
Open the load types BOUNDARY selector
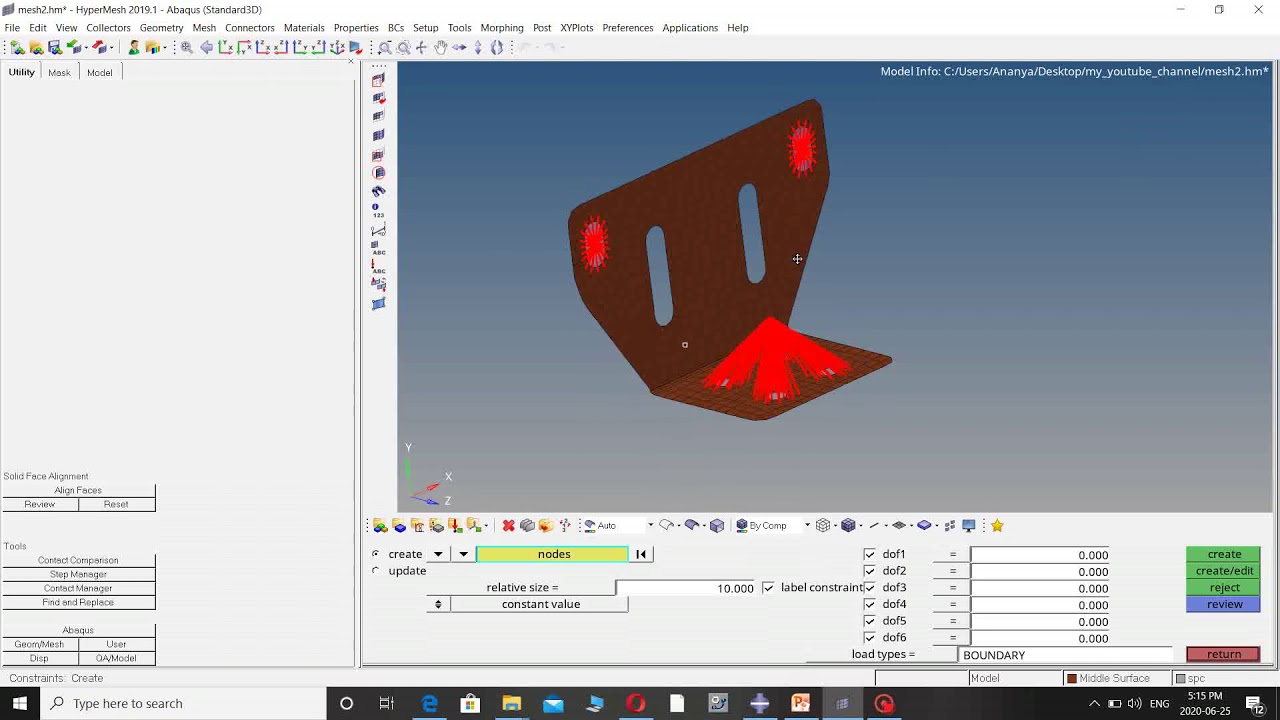click(x=1065, y=655)
